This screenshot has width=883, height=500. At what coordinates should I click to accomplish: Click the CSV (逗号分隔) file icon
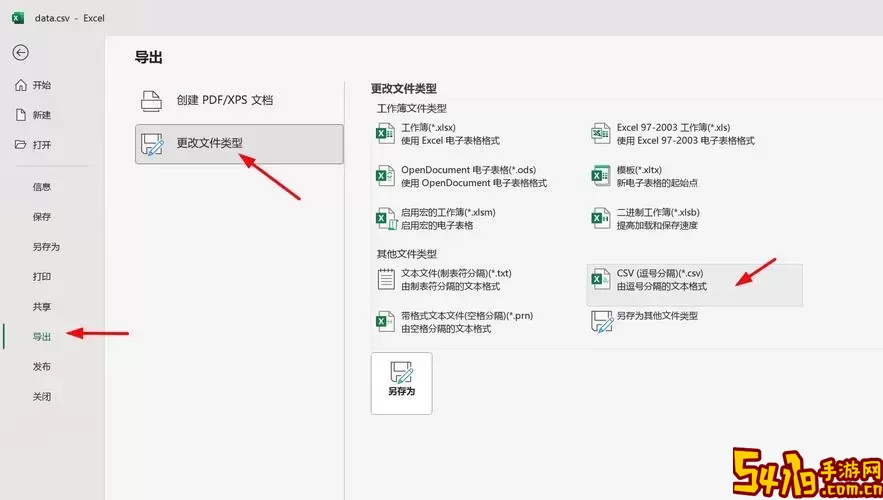pyautogui.click(x=601, y=279)
